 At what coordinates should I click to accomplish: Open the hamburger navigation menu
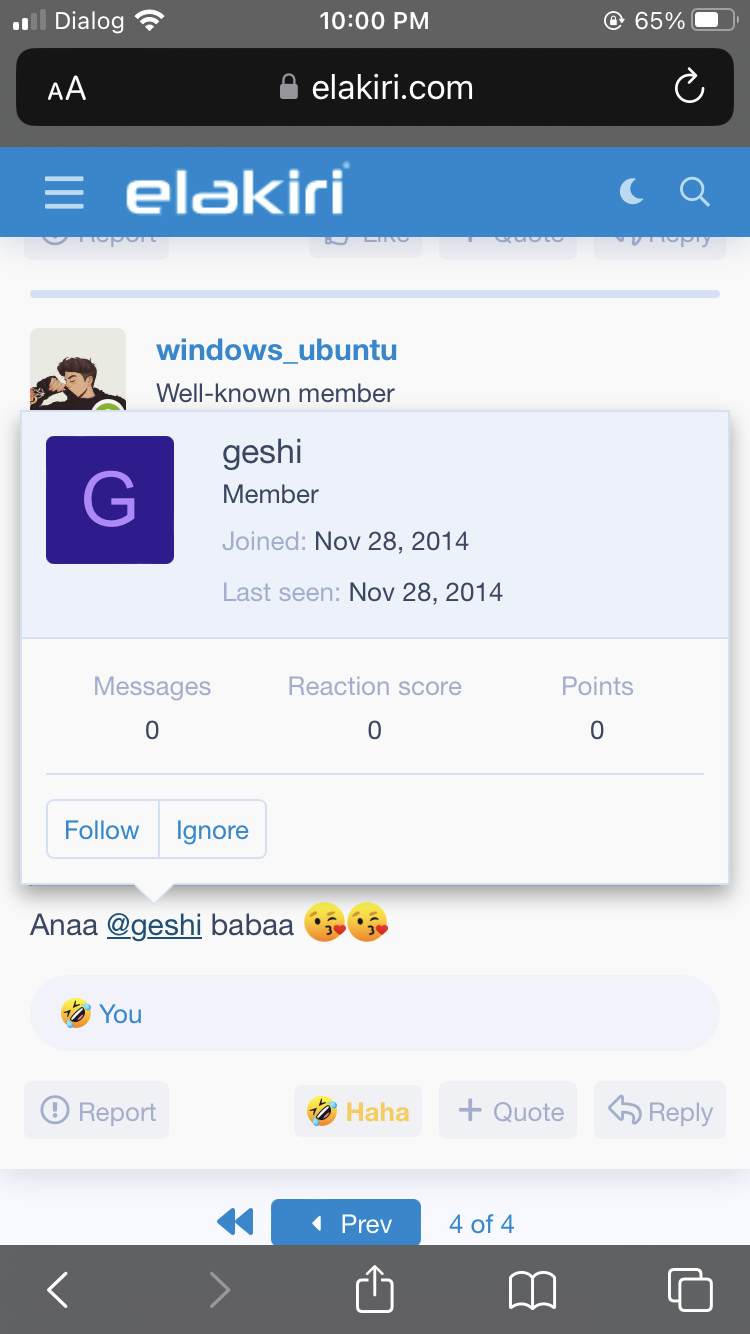point(64,192)
